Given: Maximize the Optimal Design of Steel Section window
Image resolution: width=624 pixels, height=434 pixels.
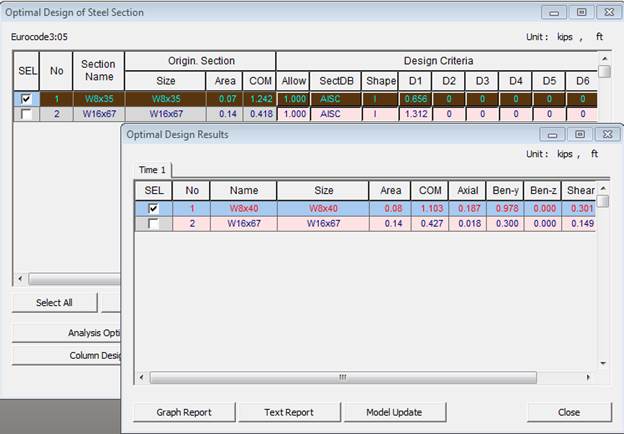Looking at the screenshot, I should coord(581,12).
